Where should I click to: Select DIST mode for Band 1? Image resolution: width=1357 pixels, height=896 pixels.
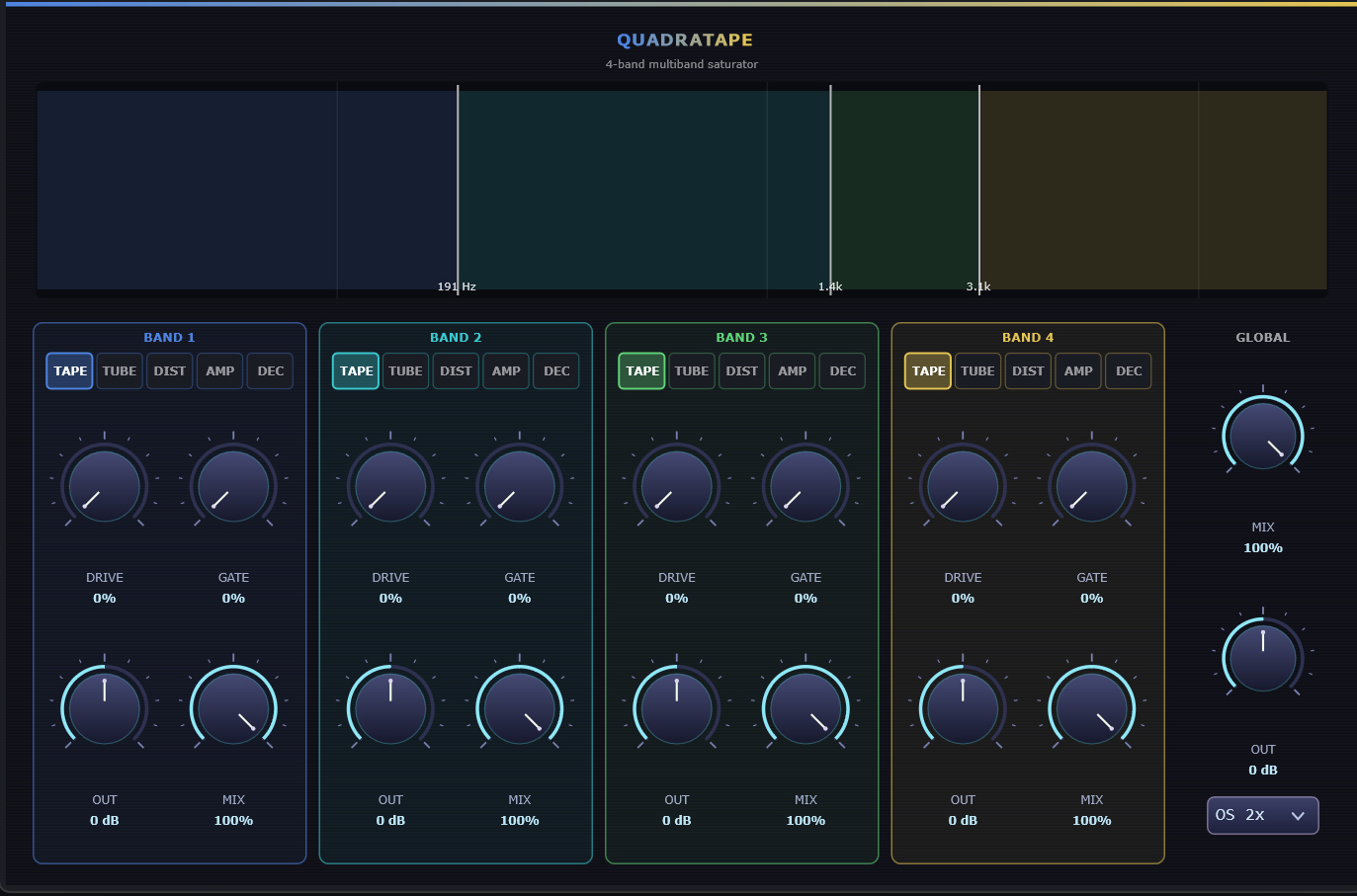(170, 371)
